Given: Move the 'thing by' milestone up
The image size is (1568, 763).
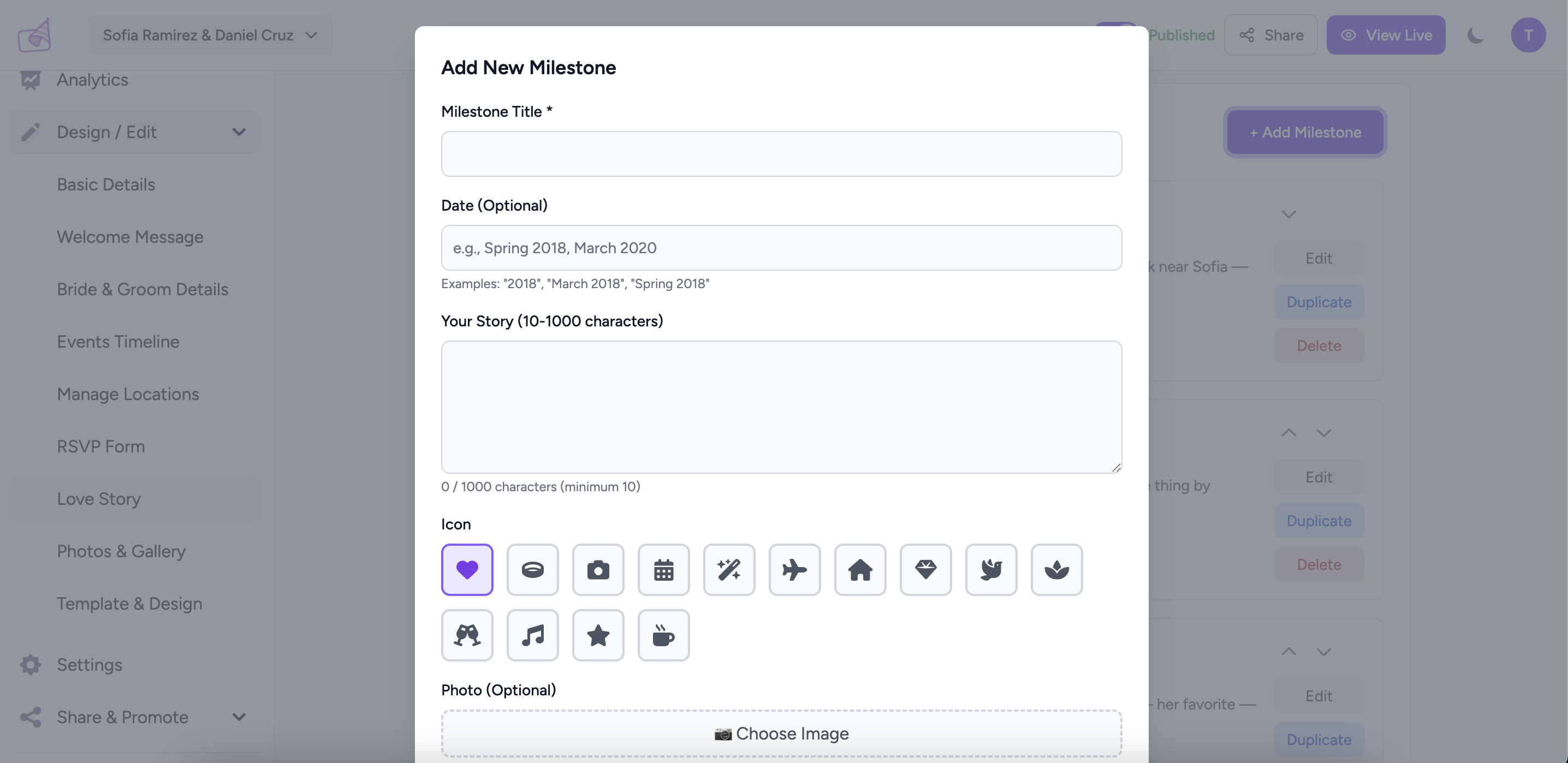Looking at the screenshot, I should pos(1288,433).
